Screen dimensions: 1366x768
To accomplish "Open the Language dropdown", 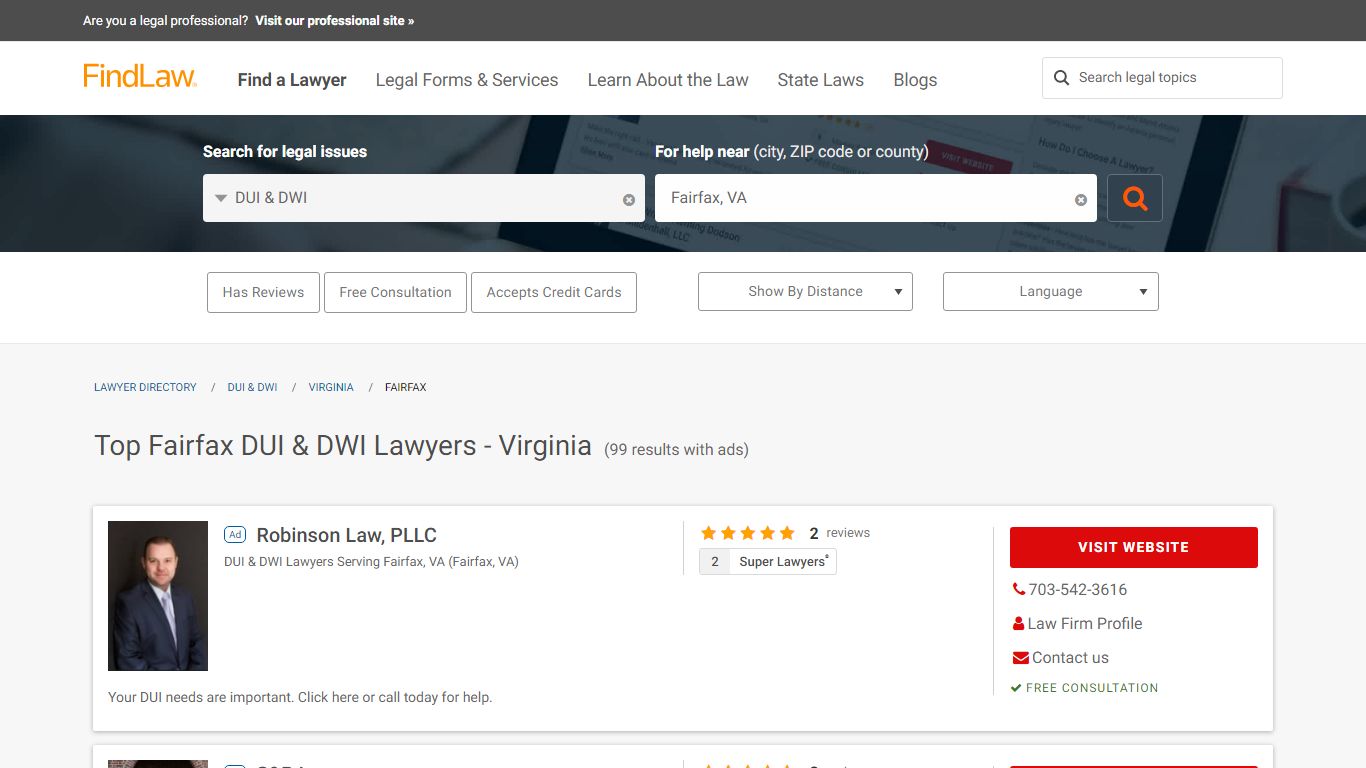I will tap(1050, 291).
